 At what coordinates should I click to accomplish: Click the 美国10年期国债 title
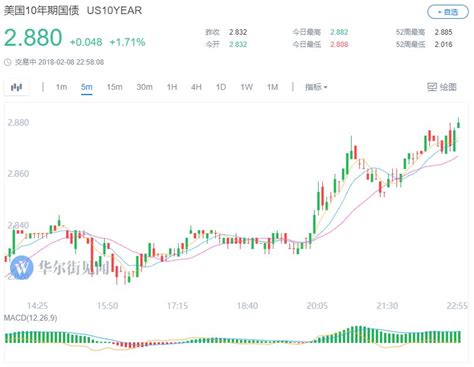coord(42,10)
